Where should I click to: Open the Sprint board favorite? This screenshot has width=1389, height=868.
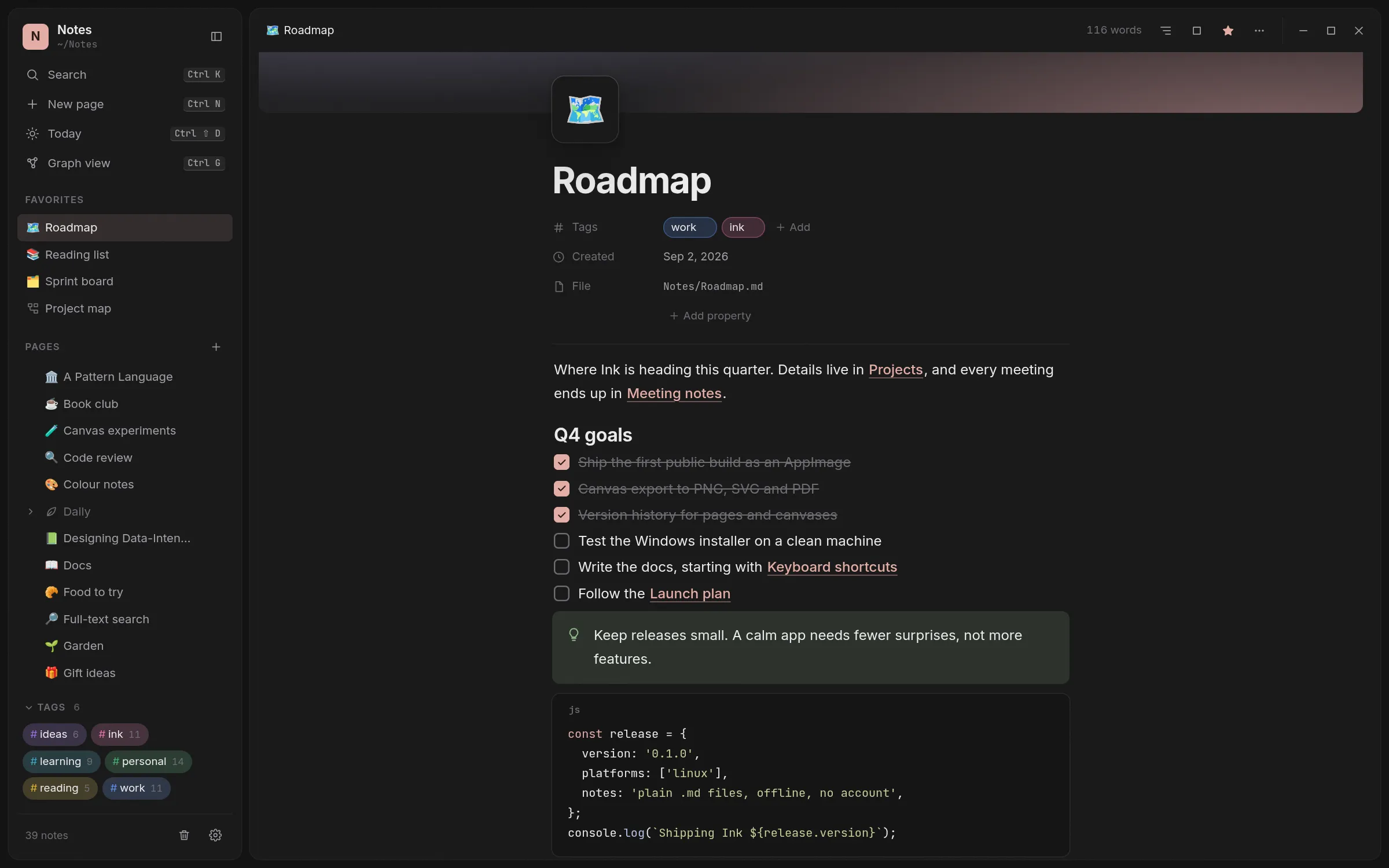125,281
